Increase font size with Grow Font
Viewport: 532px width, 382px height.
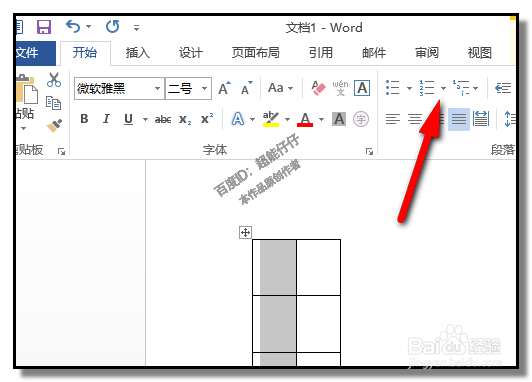pos(224,88)
